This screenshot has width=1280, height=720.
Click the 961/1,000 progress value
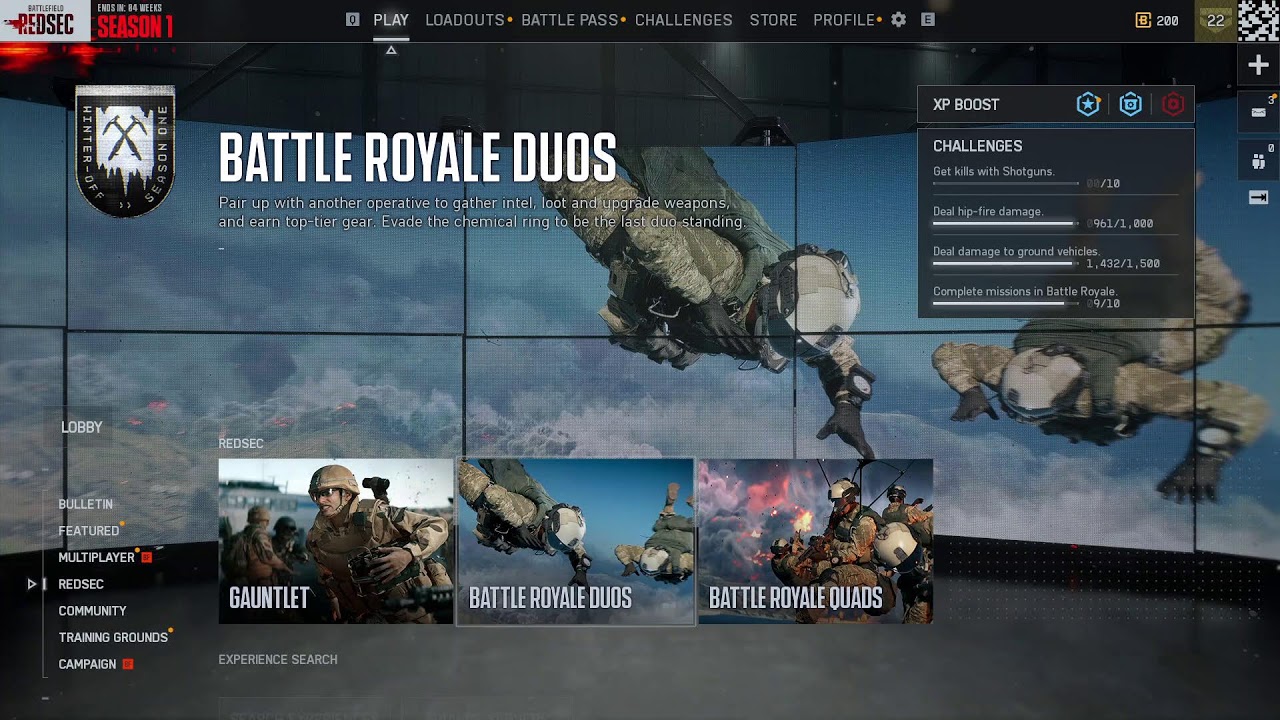tap(1122, 224)
